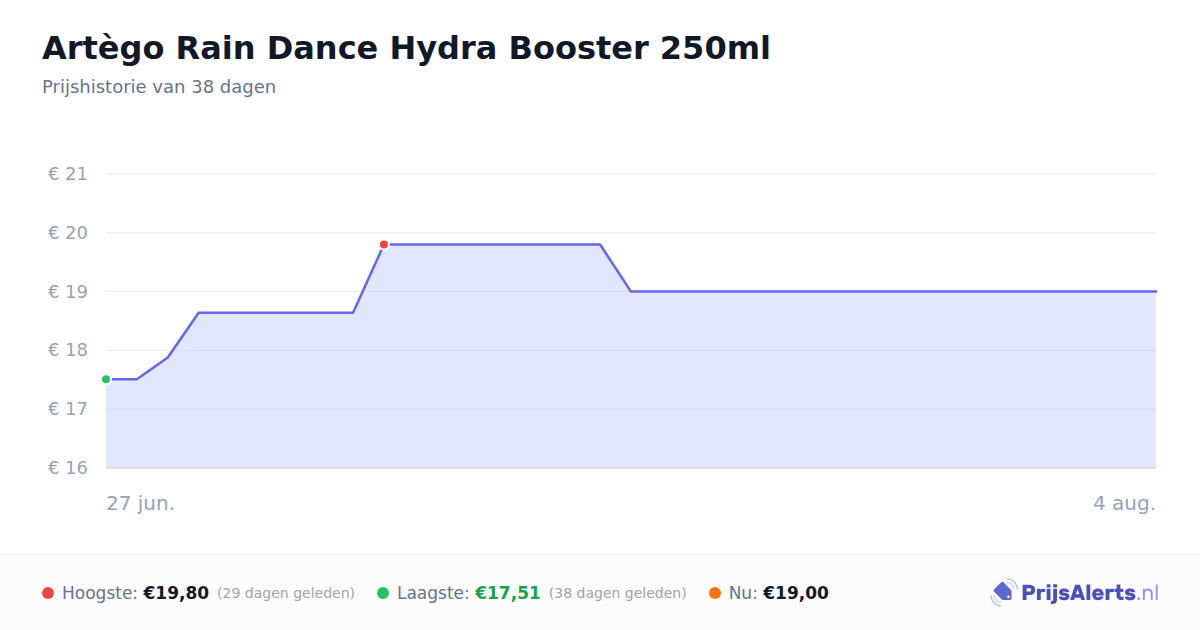Click the Prijshistorie van 38 dagen subtitle

tap(159, 87)
